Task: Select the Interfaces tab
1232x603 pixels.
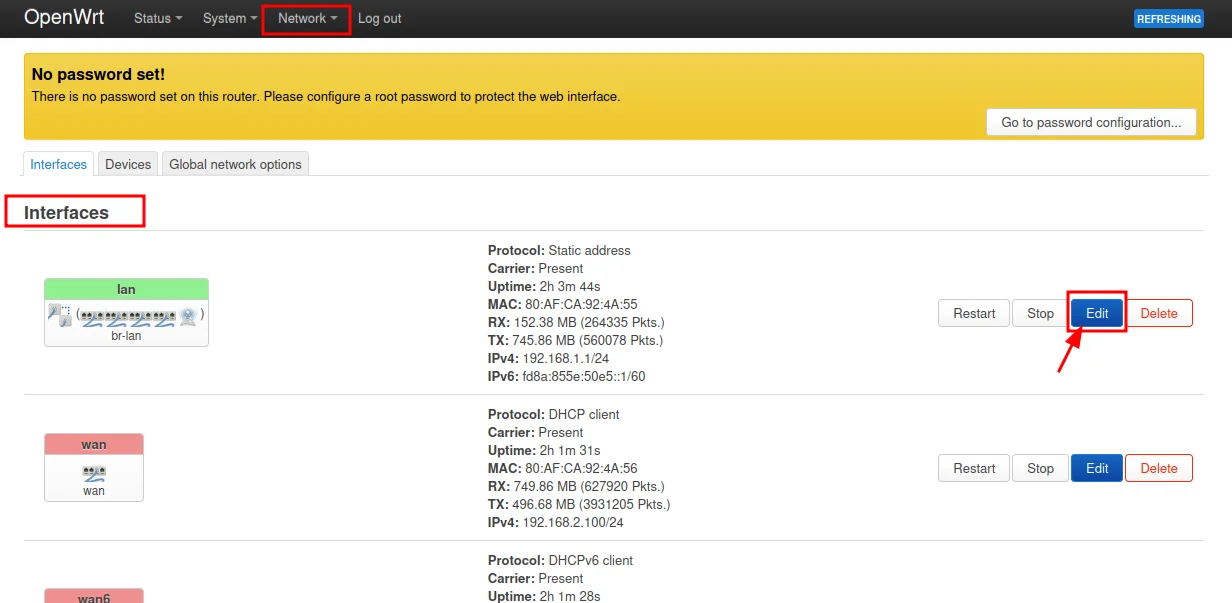Action: click(x=59, y=164)
